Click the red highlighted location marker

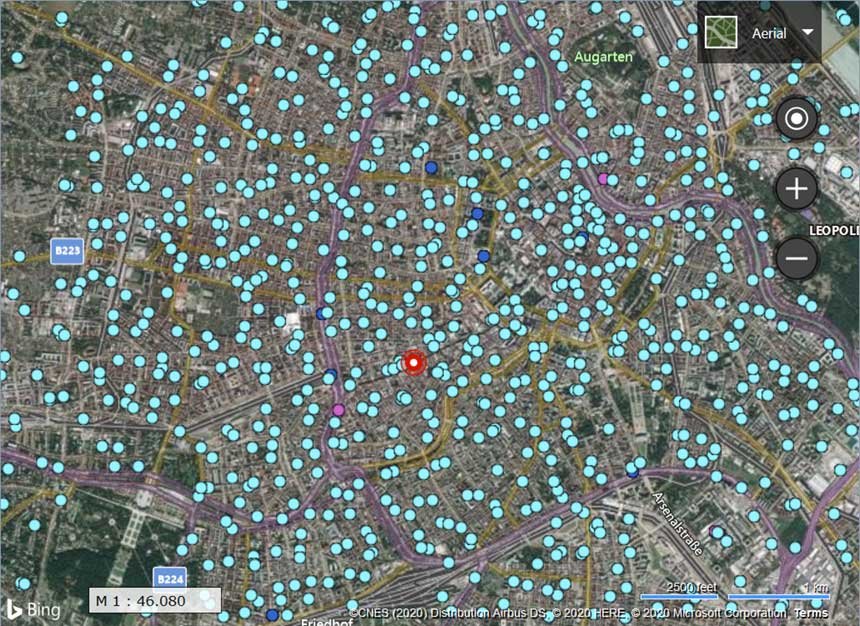tap(415, 363)
